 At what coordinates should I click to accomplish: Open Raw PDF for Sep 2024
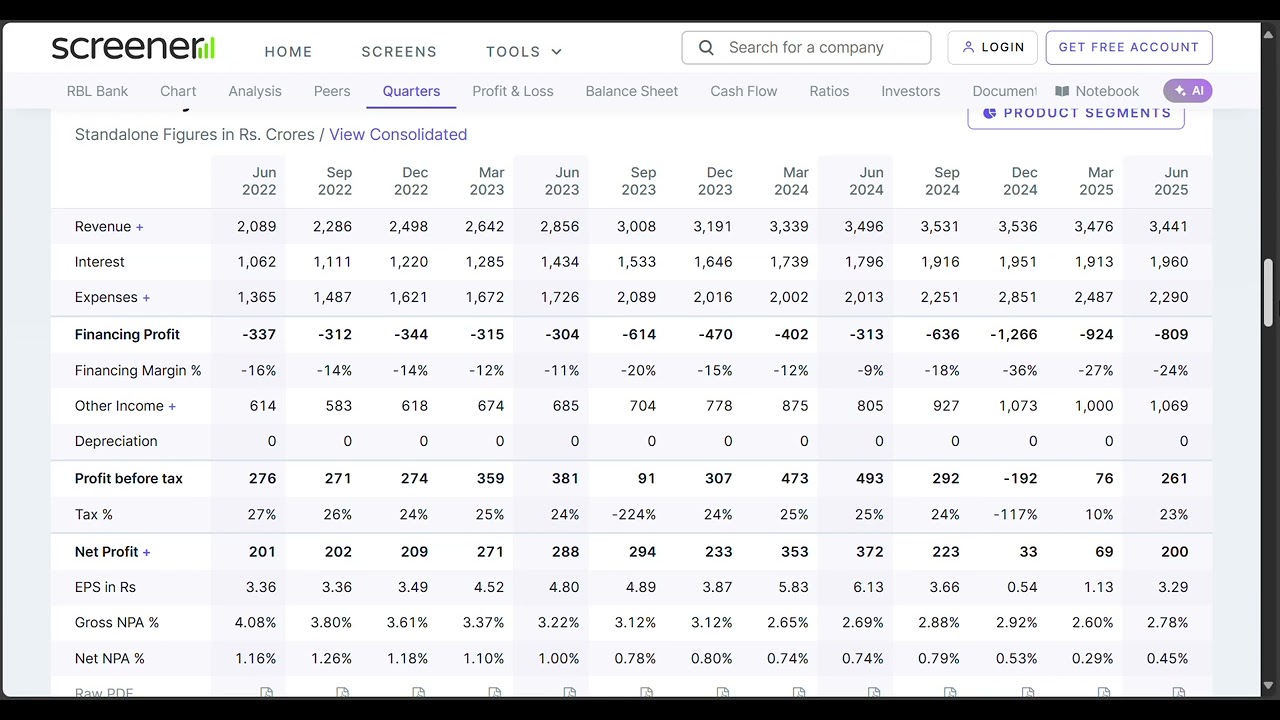point(950,692)
